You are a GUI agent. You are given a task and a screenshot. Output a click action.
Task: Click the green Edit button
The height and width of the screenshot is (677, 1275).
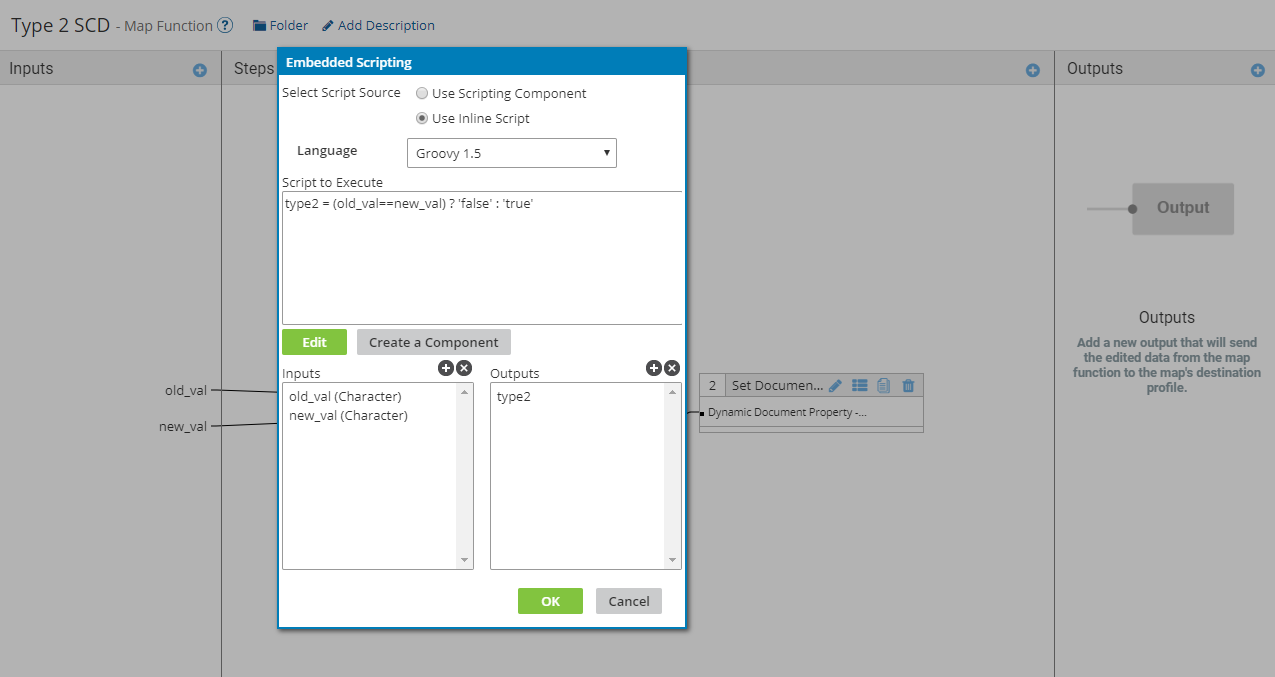(x=314, y=342)
